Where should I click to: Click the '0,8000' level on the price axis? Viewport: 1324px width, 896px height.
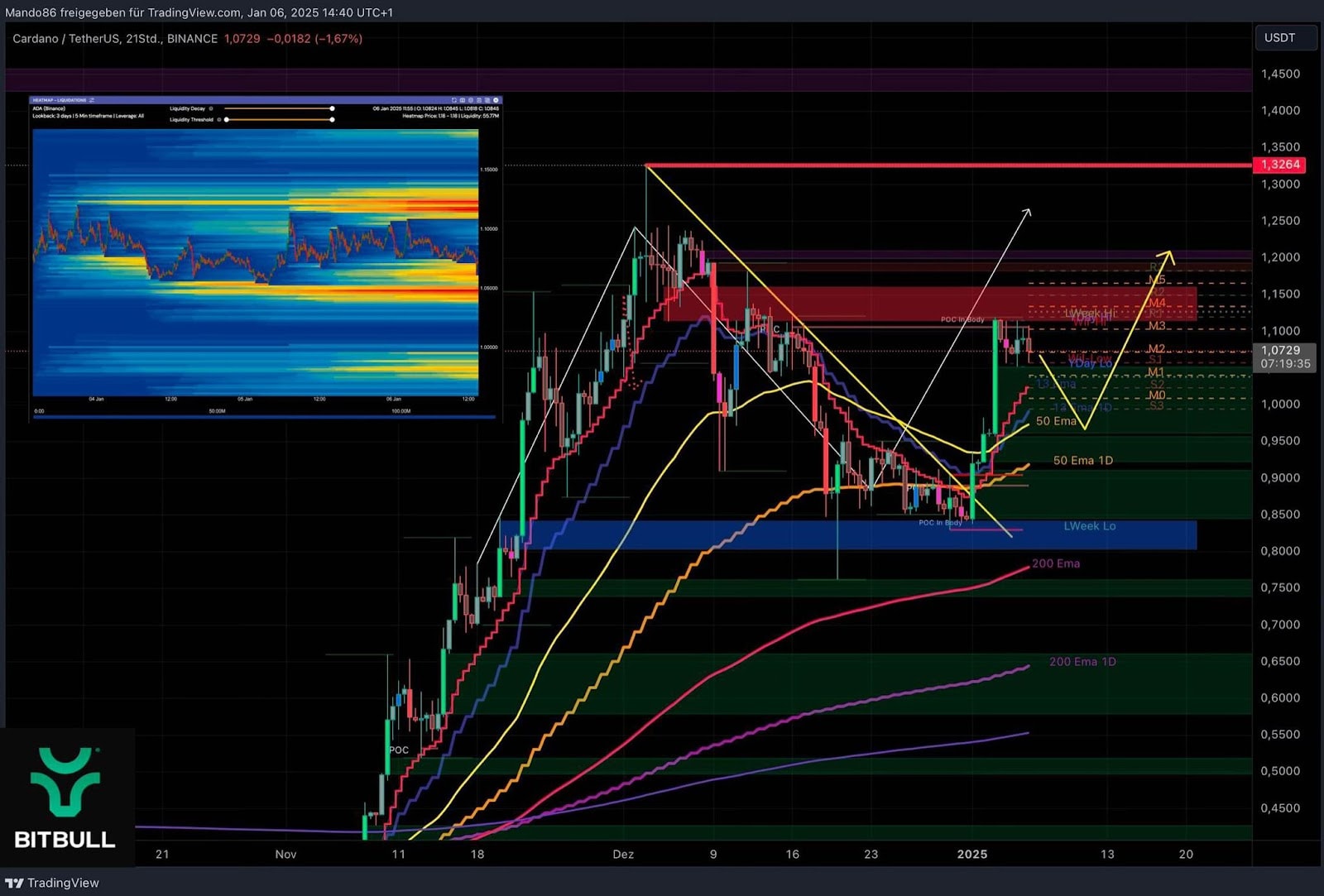(x=1280, y=551)
